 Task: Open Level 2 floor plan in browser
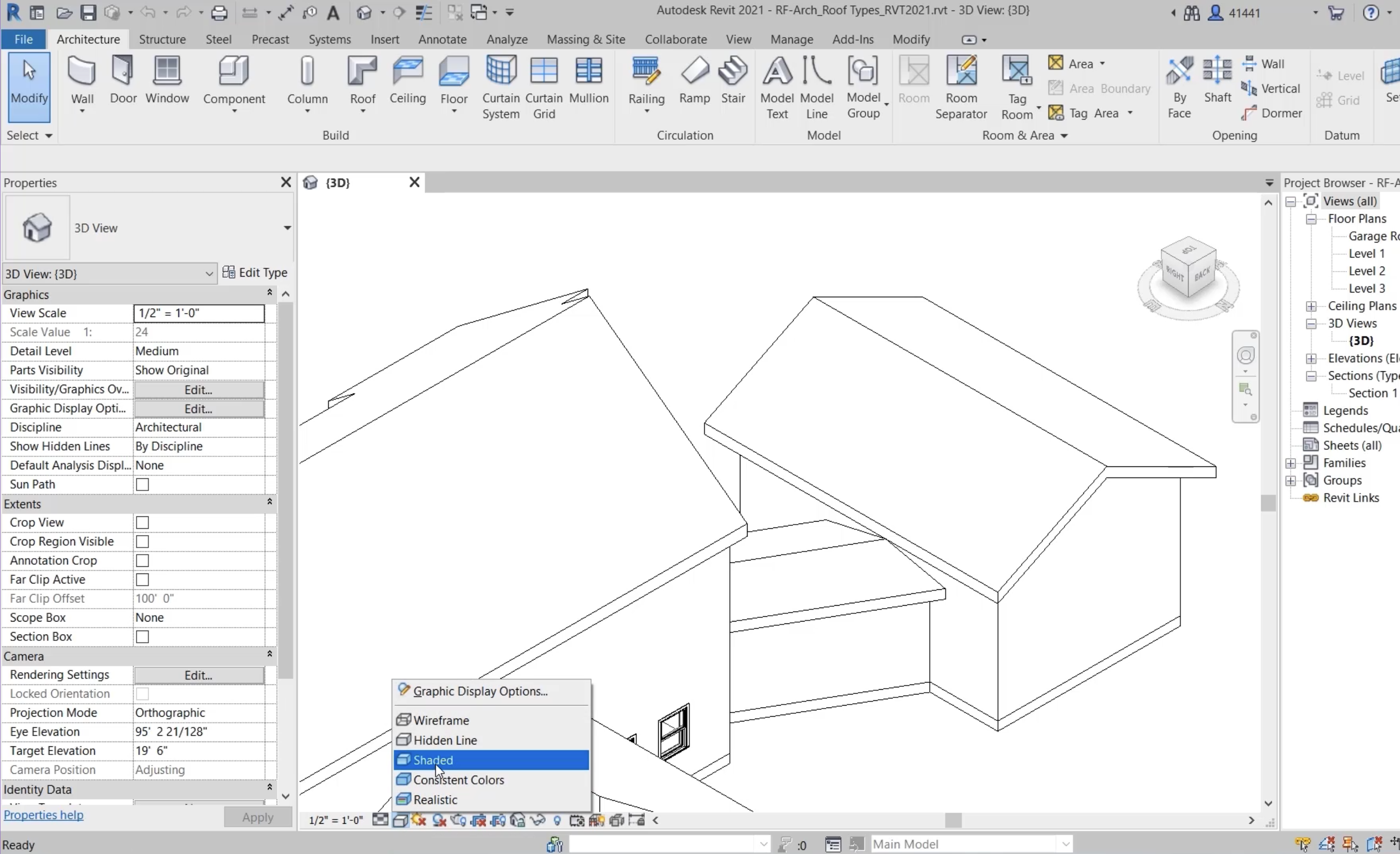1366,271
